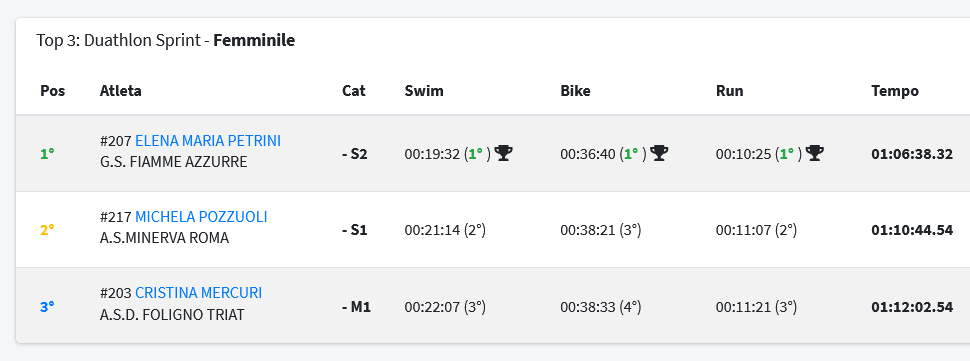Open athlete link MICHELA POZZUOLI
The height and width of the screenshot is (361, 970).
(x=201, y=217)
